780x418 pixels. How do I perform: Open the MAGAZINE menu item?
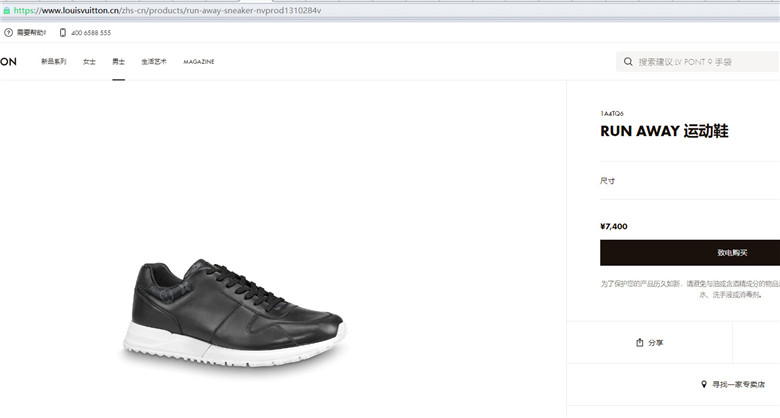pos(199,62)
